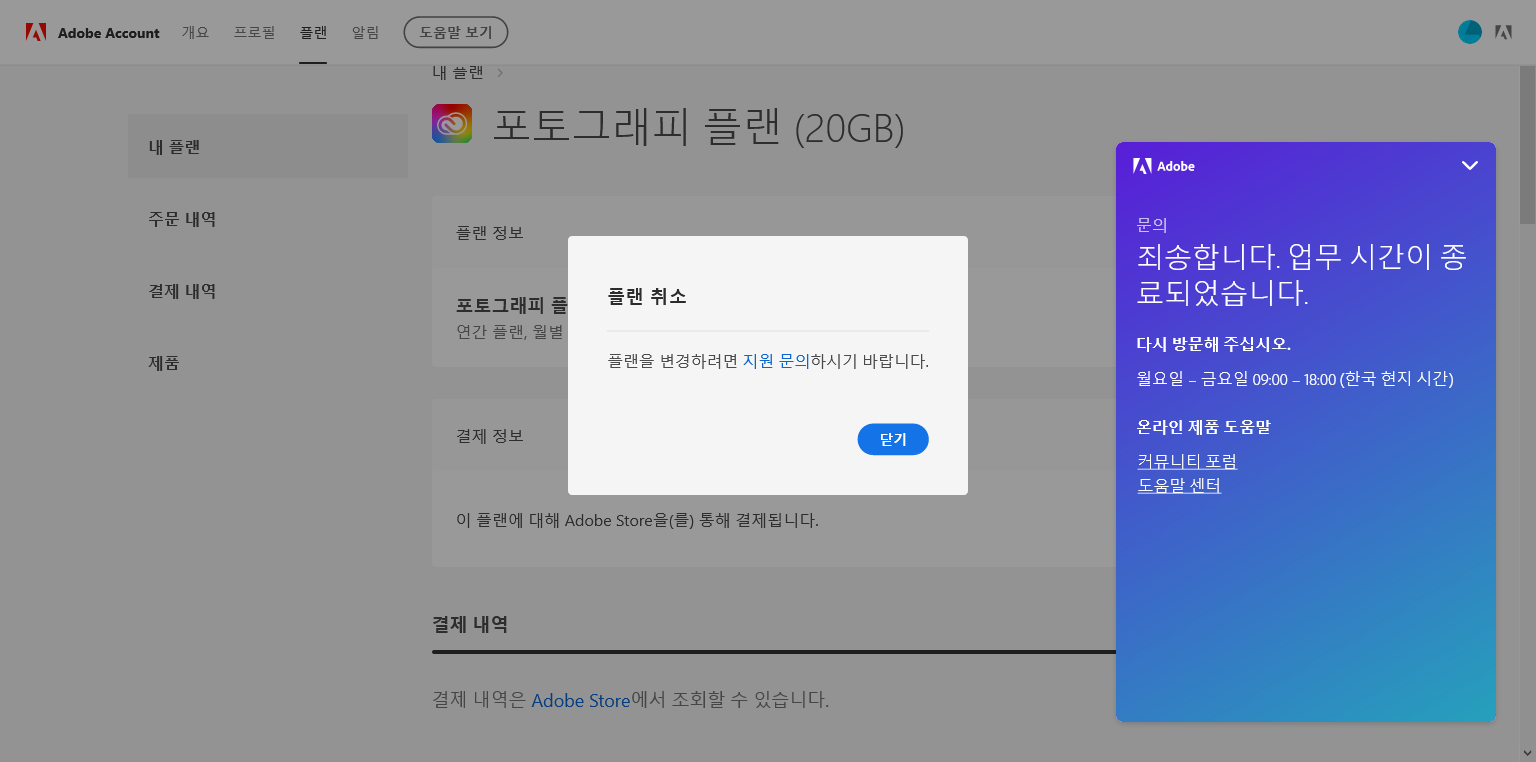1536x762 pixels.
Task: Follow the 지원 문의 link
Action: [x=775, y=361]
